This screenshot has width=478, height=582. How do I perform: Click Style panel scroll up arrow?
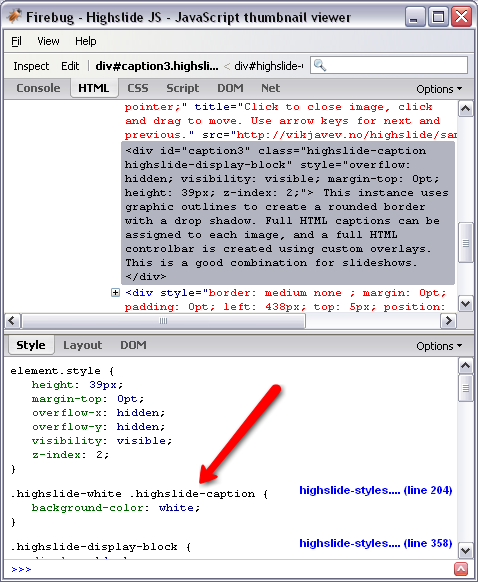click(465, 366)
